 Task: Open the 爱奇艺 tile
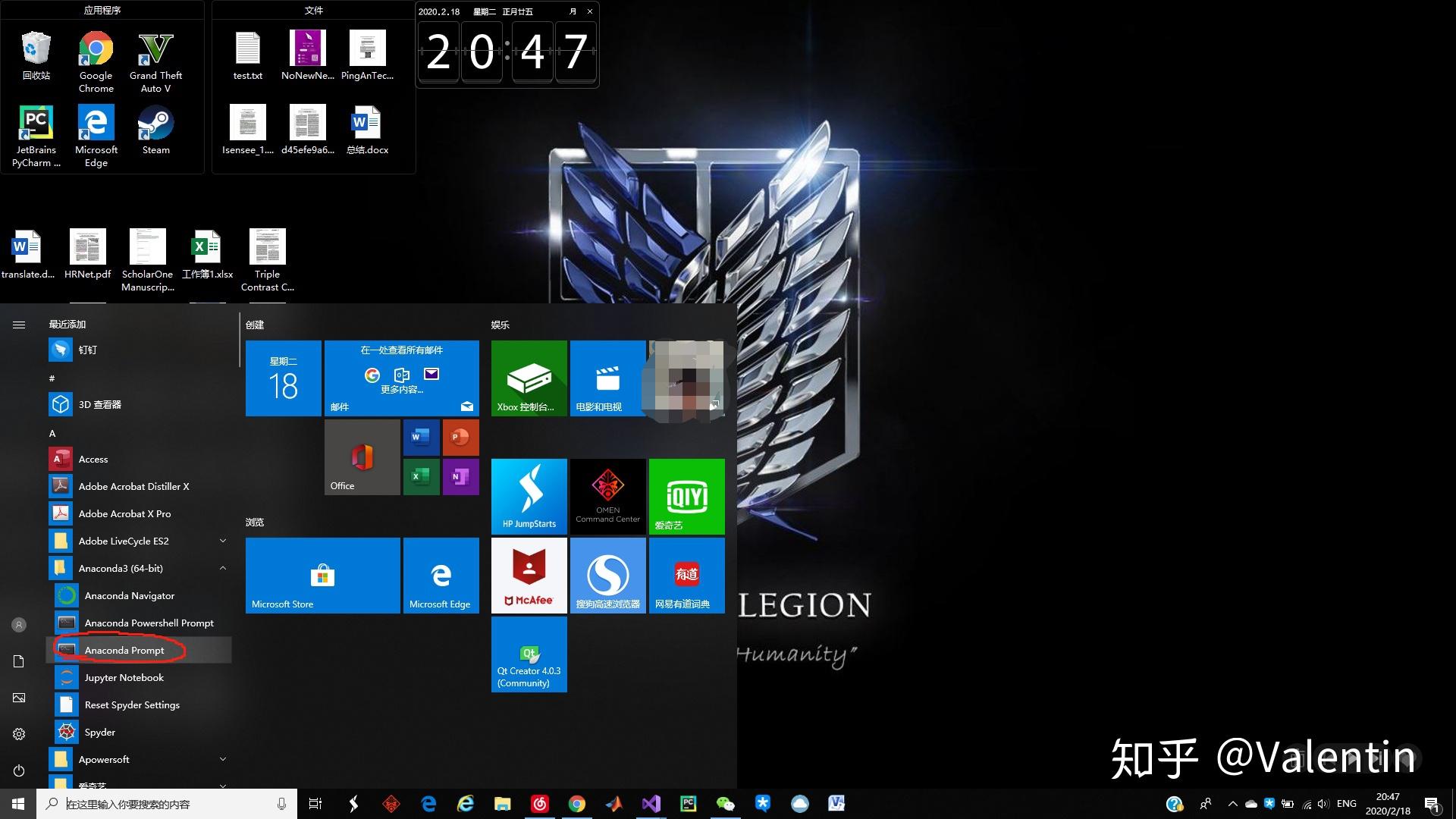687,497
